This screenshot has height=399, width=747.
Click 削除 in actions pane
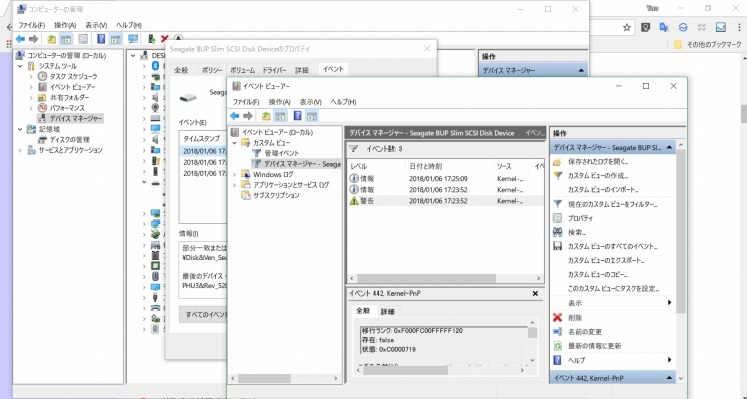(x=575, y=318)
